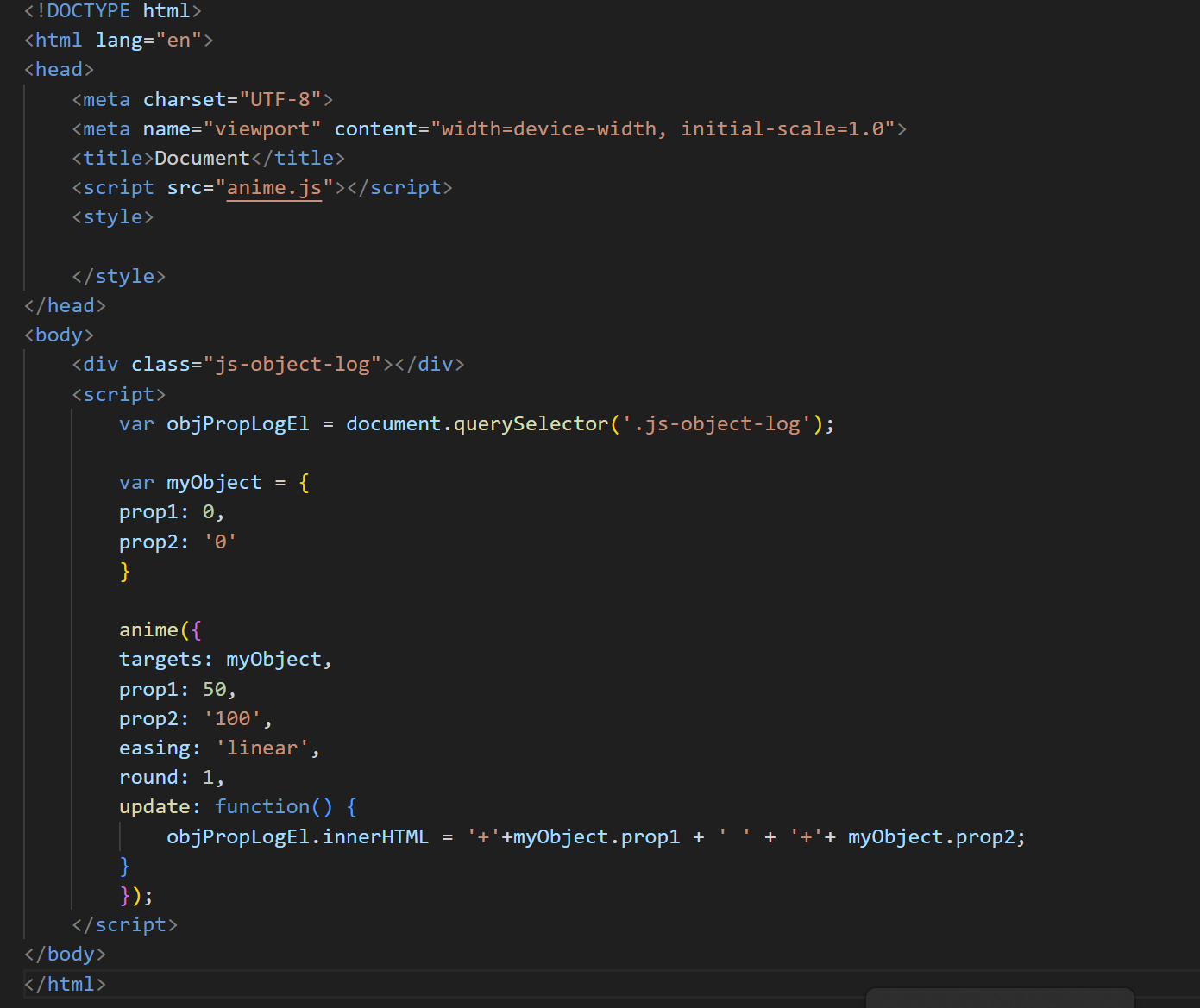Screen dimensions: 1200x1008
Task: Click the yellow opening brace after myObject =
Action: tap(304, 483)
